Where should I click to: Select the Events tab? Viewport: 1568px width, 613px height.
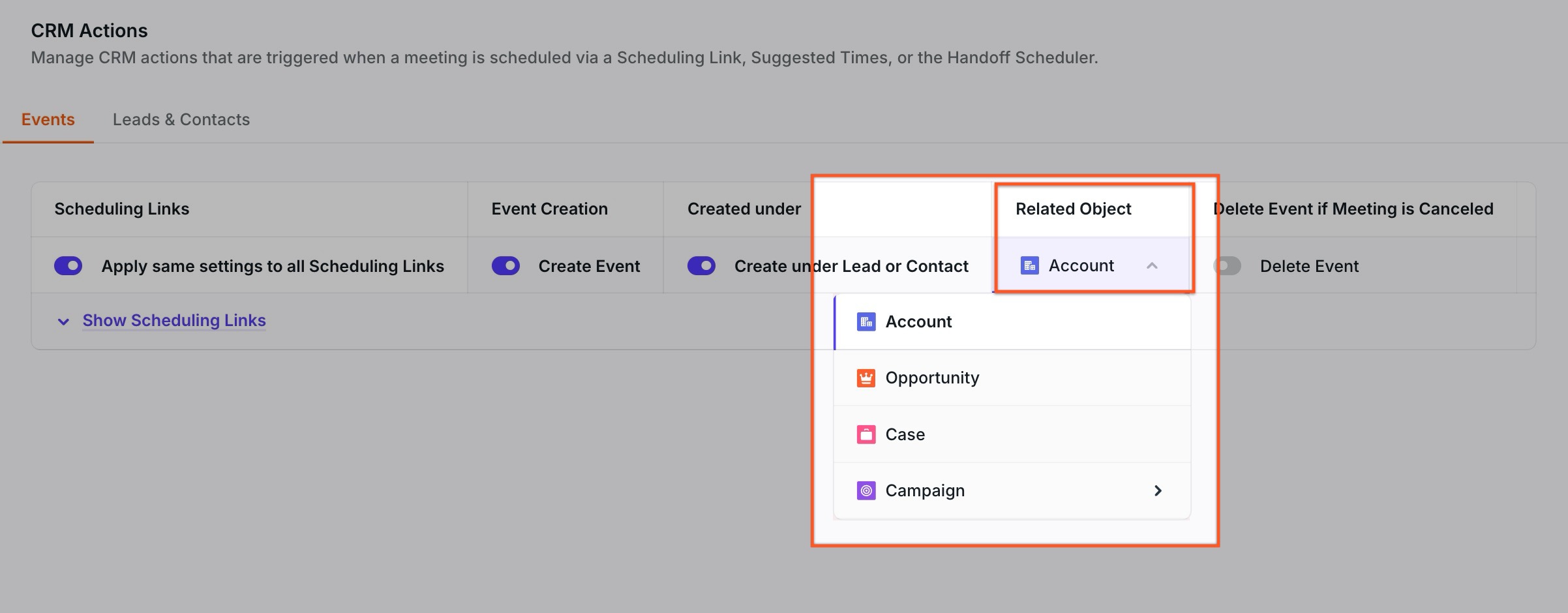pos(48,119)
